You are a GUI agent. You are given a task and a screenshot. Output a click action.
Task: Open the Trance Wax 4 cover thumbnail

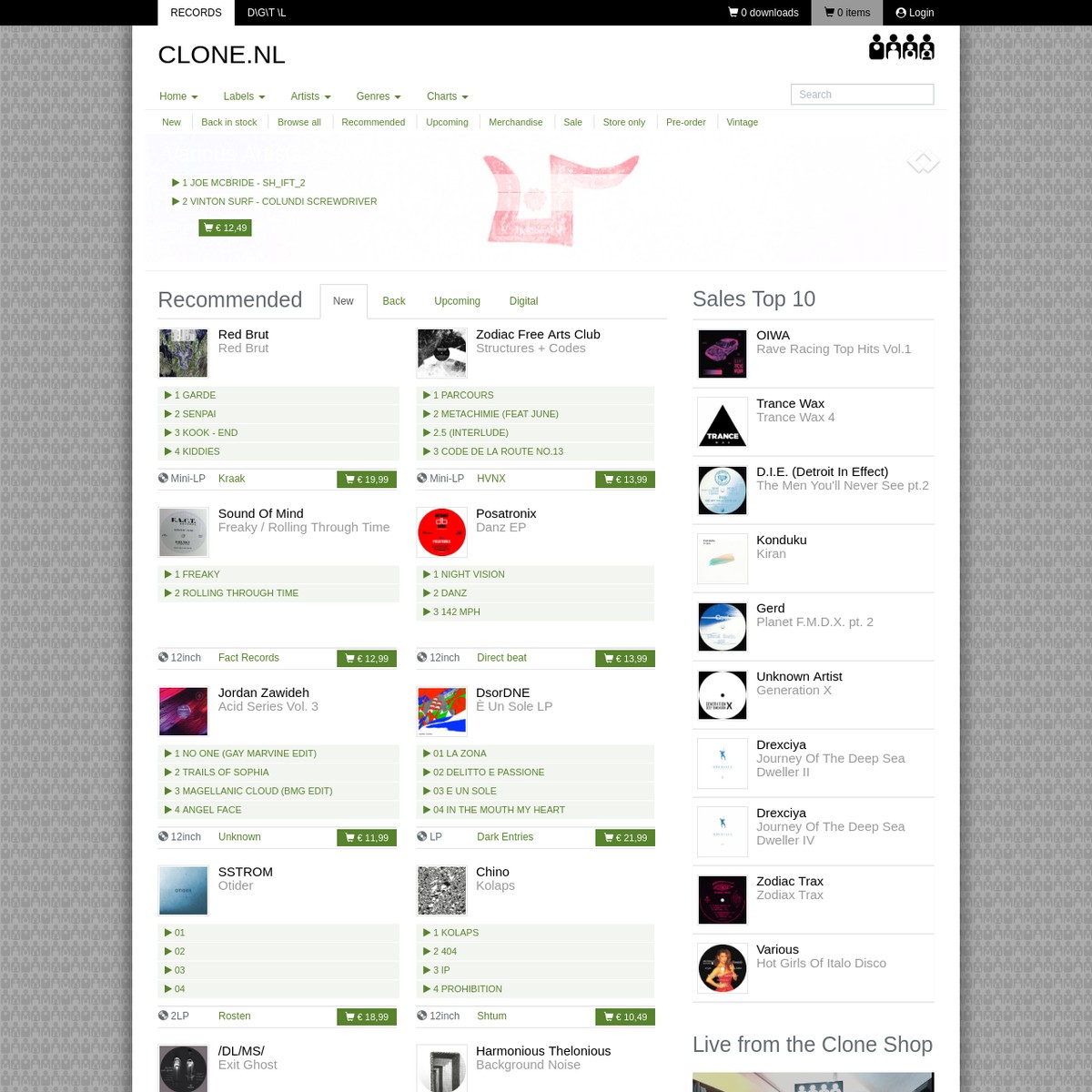pyautogui.click(x=723, y=423)
